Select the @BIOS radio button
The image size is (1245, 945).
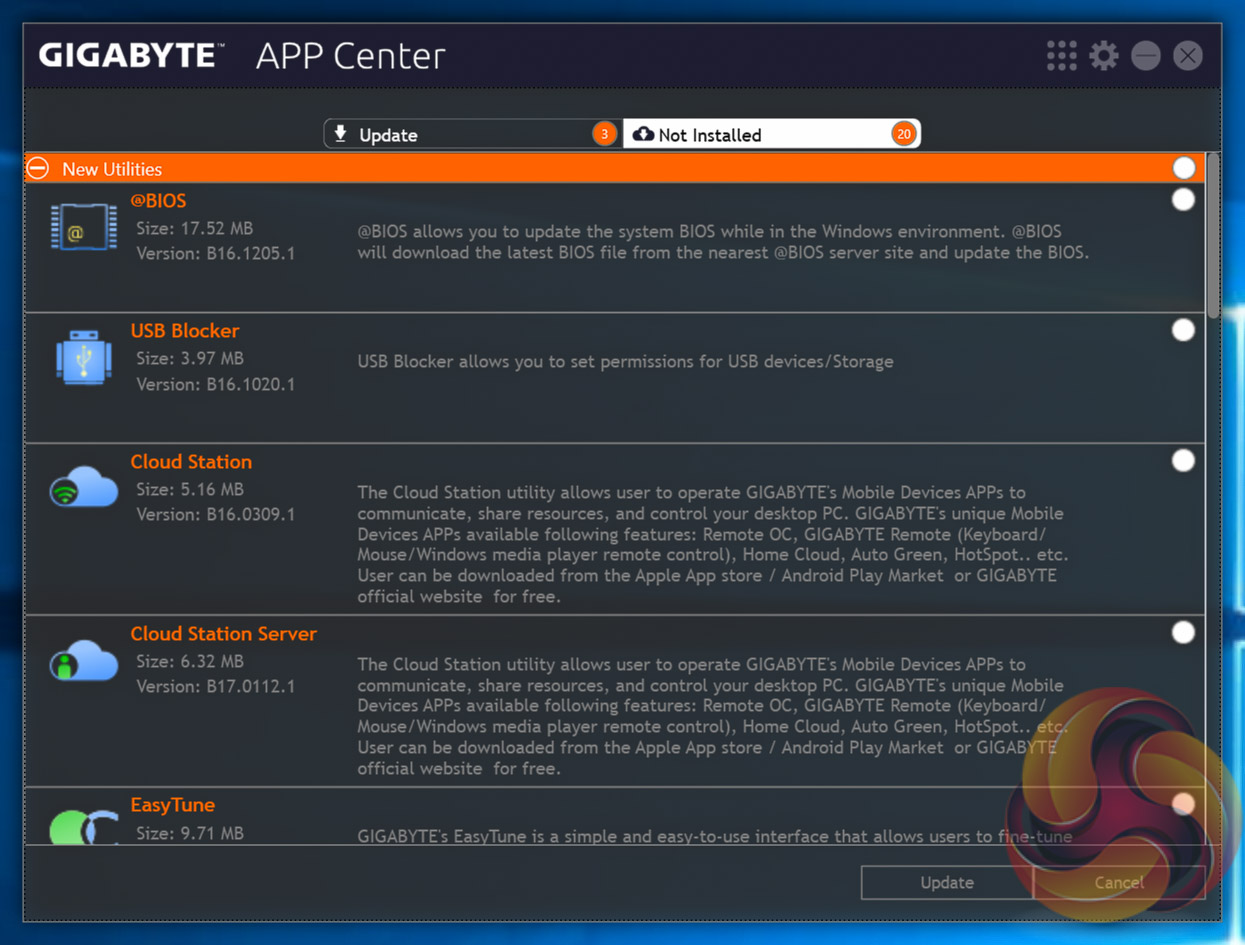click(1183, 200)
